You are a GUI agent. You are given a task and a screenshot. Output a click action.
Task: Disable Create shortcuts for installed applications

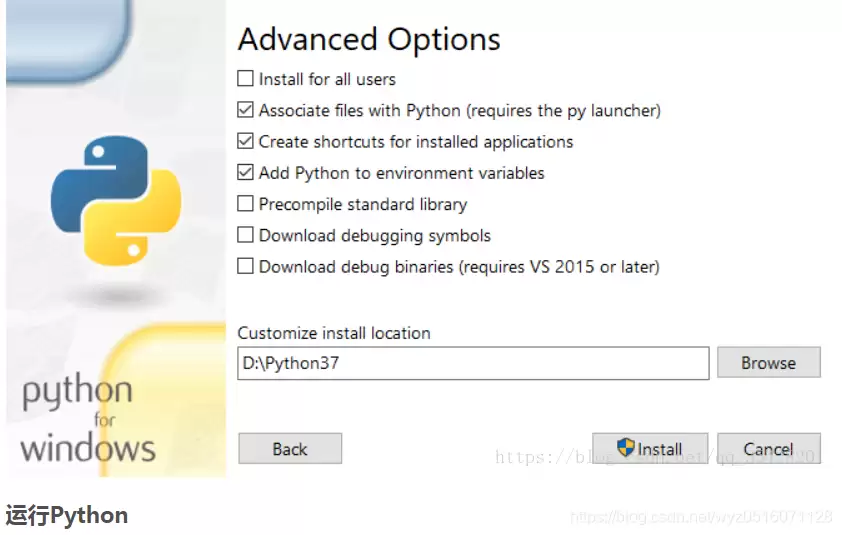[246, 141]
